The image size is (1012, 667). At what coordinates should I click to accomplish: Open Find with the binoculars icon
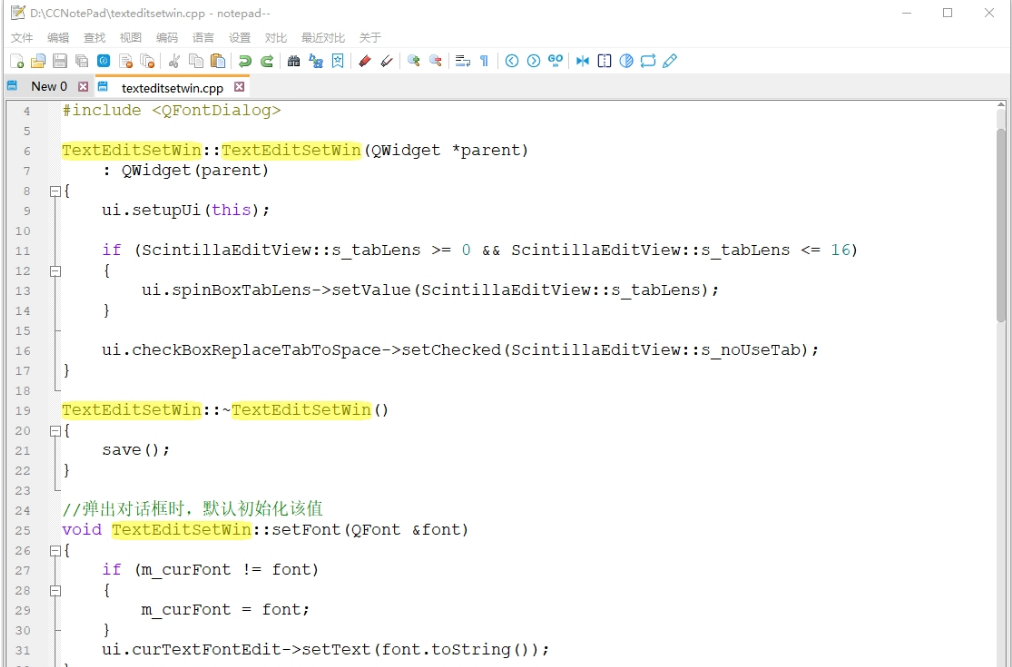pyautogui.click(x=294, y=61)
